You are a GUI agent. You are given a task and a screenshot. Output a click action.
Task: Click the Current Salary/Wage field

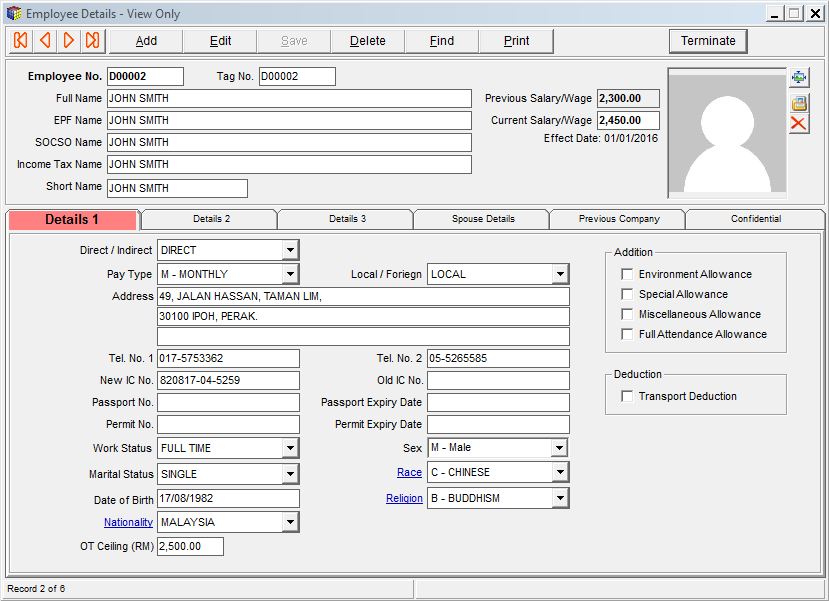628,120
